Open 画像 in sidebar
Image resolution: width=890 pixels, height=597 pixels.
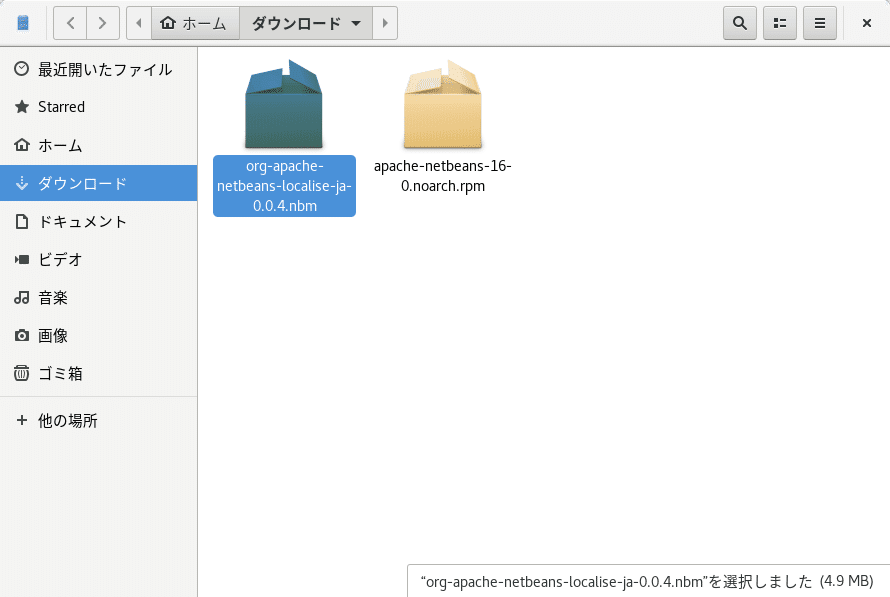pos(99,335)
